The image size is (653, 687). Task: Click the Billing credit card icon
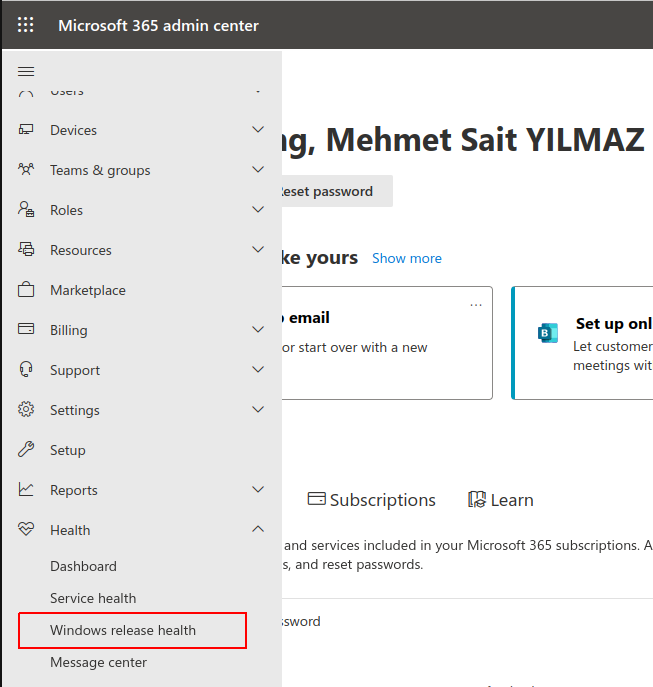[26, 329]
